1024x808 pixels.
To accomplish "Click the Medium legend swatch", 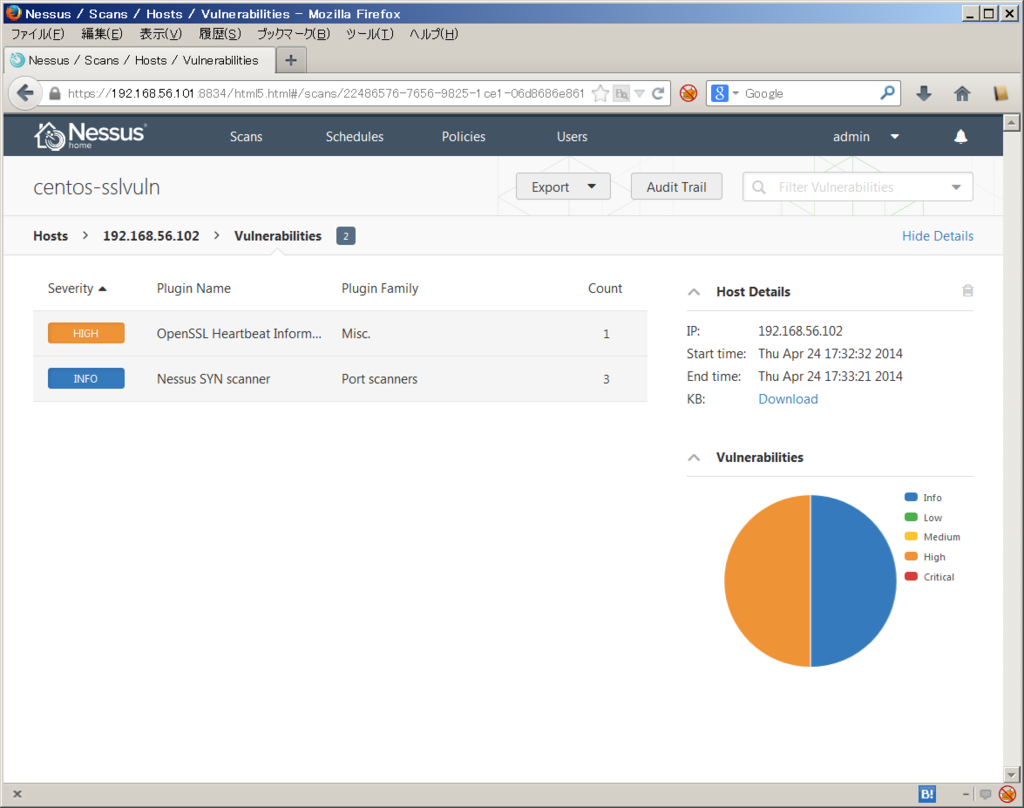I will point(911,537).
